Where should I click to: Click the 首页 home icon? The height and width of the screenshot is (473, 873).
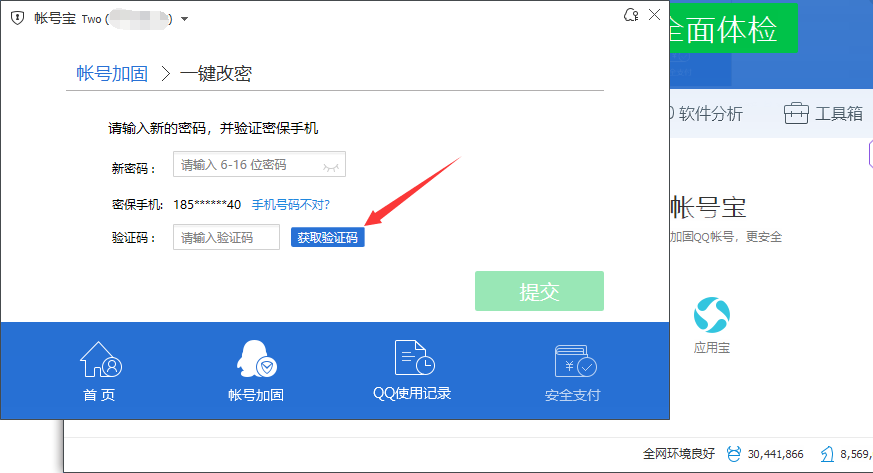[x=101, y=359]
